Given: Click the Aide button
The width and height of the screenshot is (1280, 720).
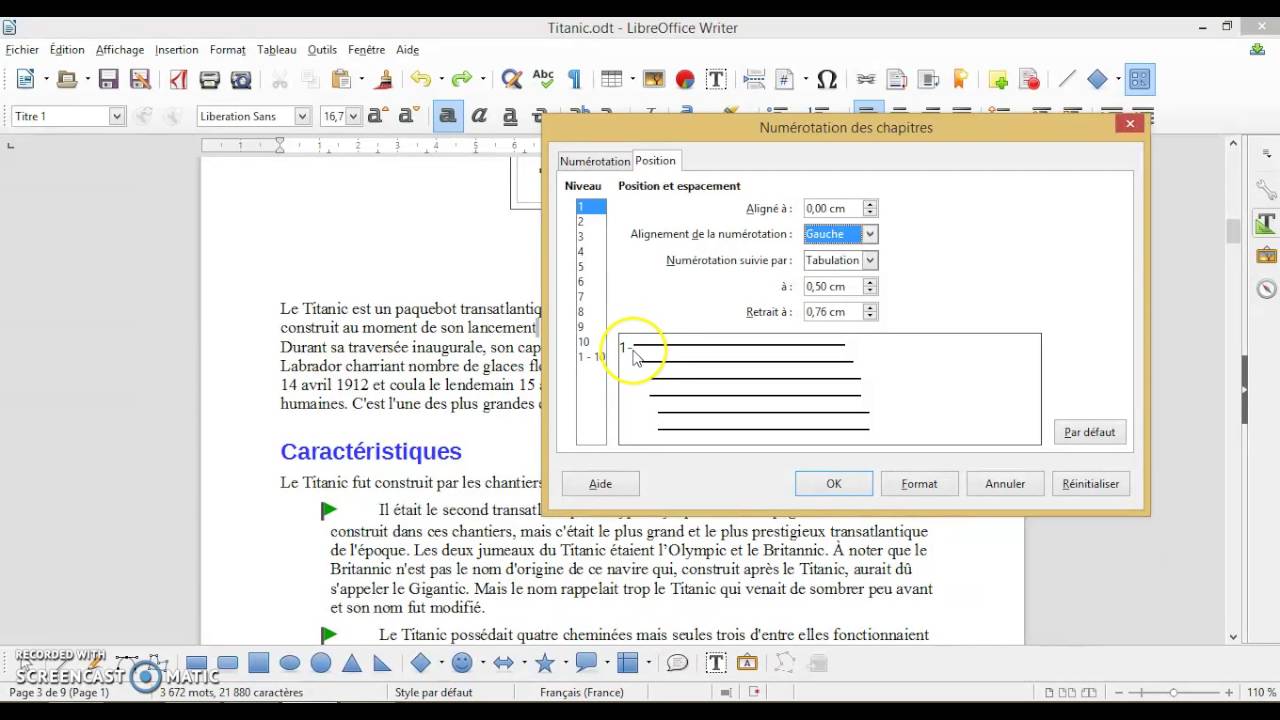Looking at the screenshot, I should click(x=600, y=484).
